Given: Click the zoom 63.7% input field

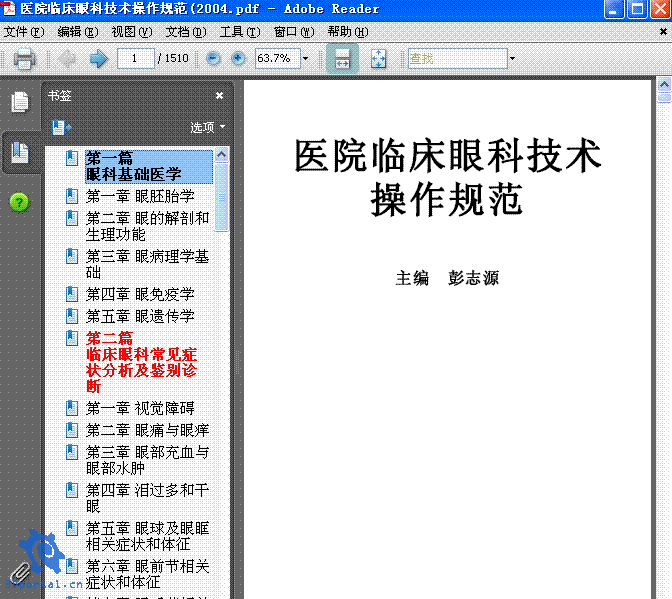Looking at the screenshot, I should coord(277,58).
